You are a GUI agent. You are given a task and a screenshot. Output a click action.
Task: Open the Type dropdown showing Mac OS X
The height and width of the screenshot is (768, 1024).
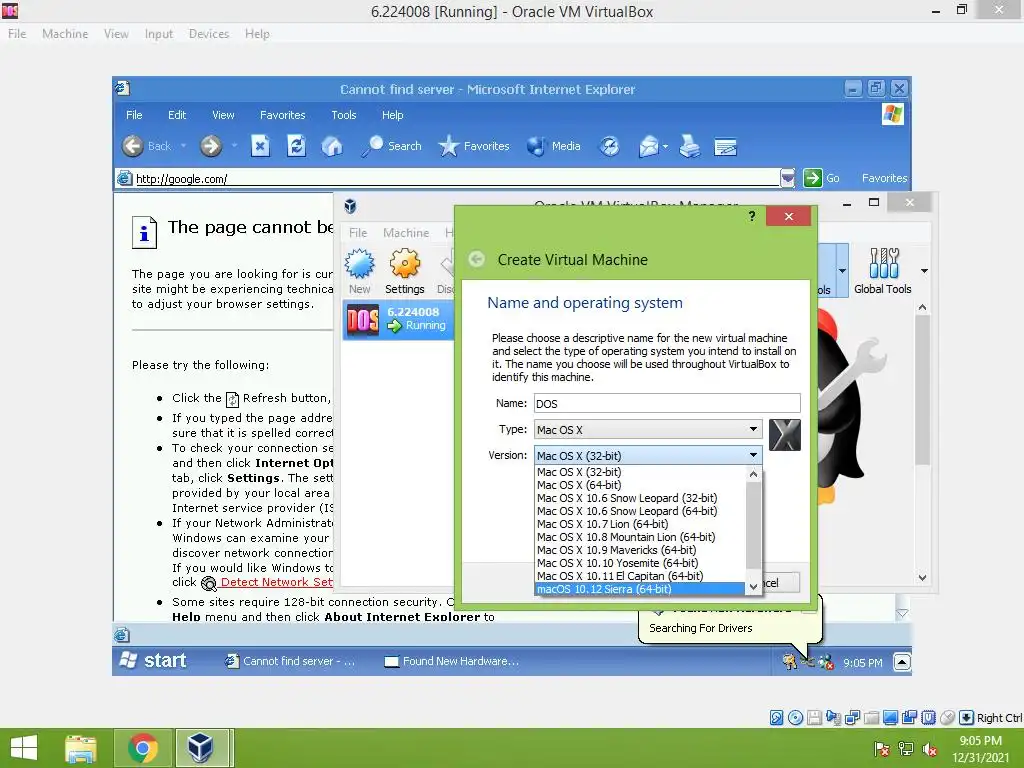pyautogui.click(x=648, y=430)
